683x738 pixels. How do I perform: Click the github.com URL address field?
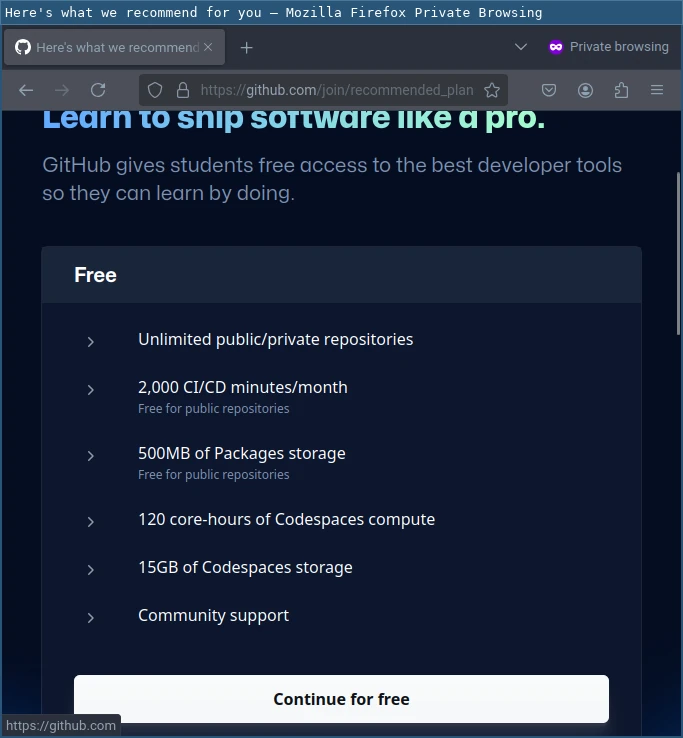[x=336, y=90]
